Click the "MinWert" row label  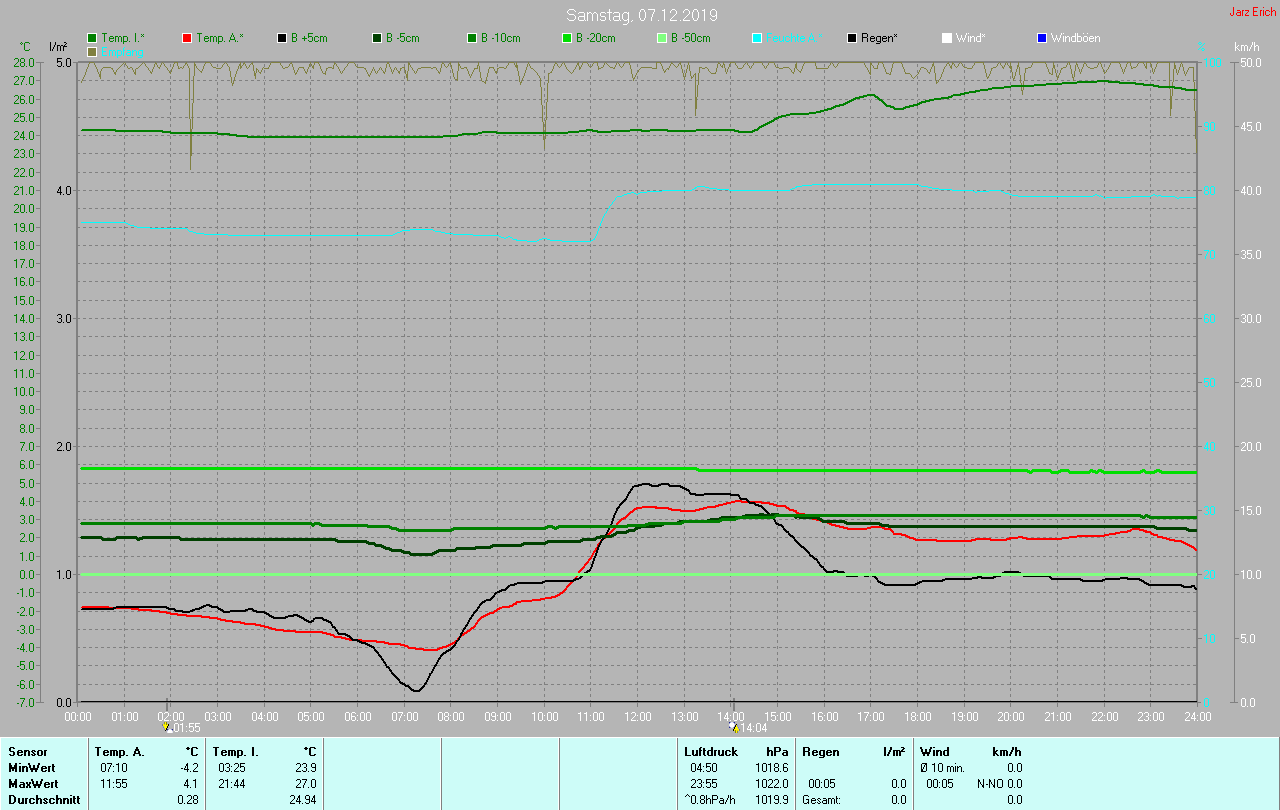coord(30,768)
